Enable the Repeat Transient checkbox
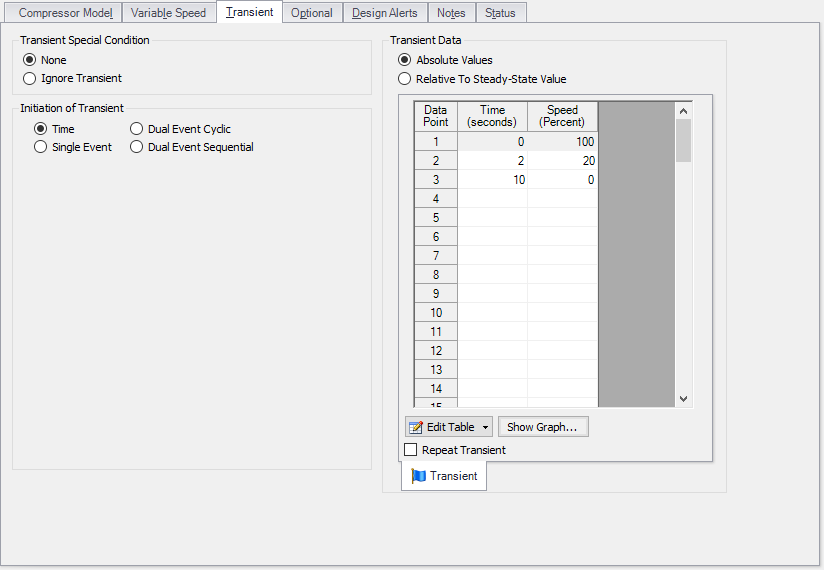 (x=411, y=450)
